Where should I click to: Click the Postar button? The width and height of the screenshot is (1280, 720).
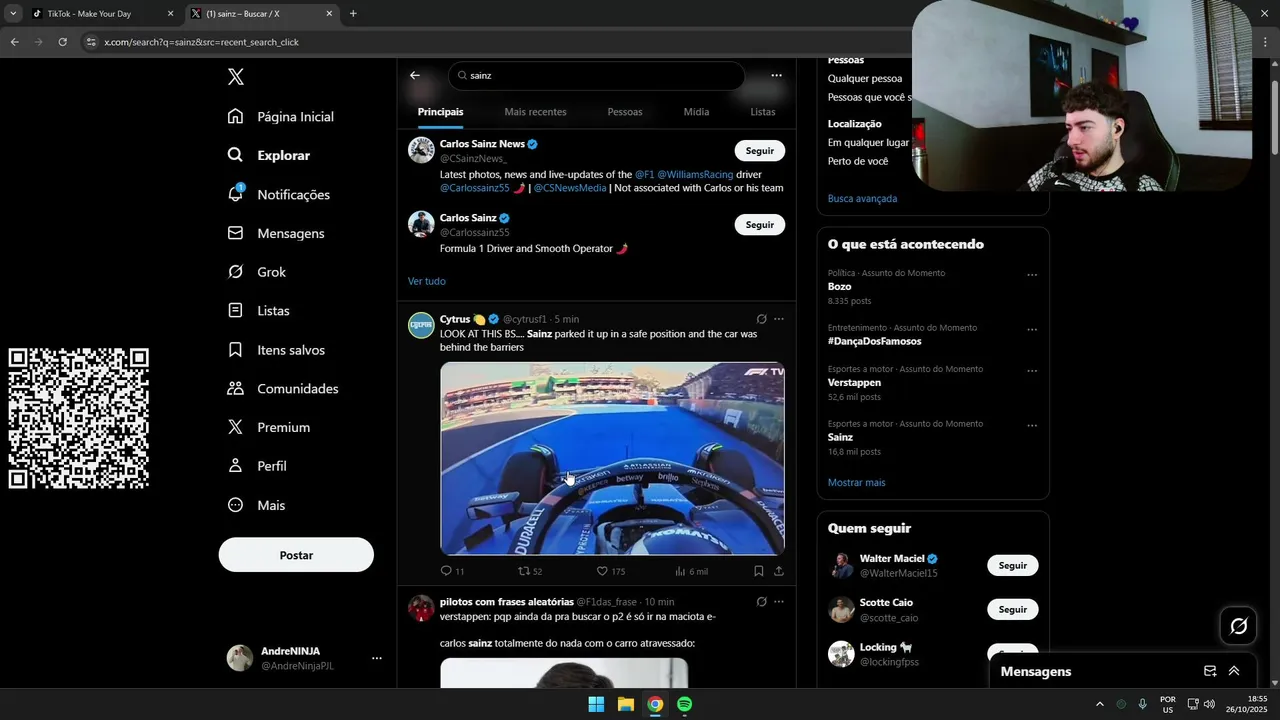pos(296,555)
